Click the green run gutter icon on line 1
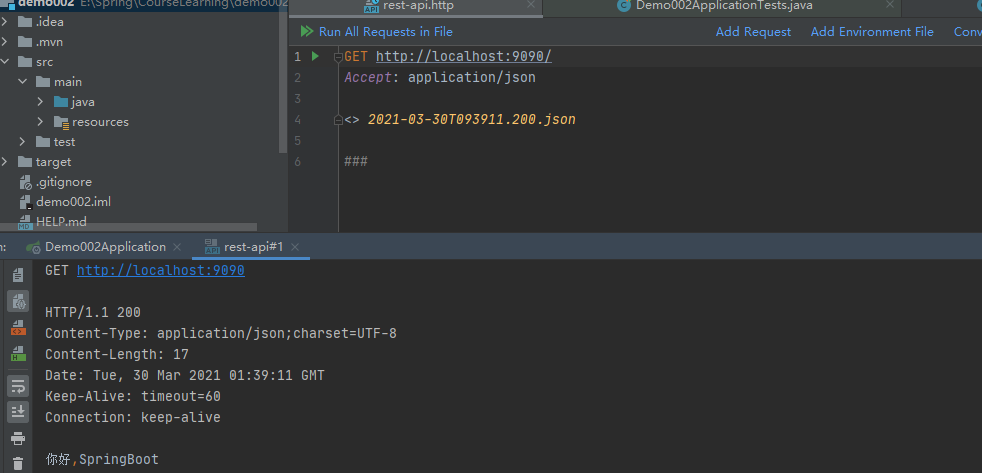 (315, 56)
